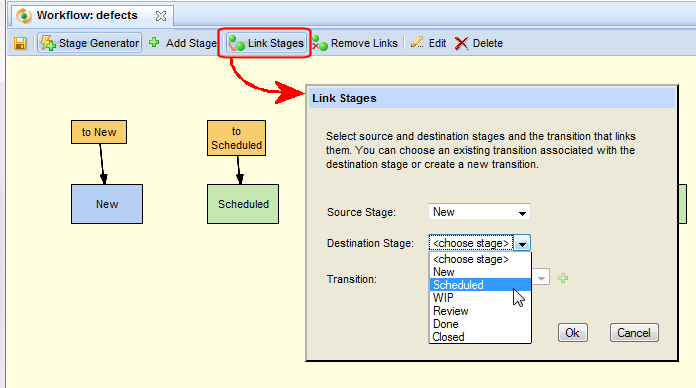Image resolution: width=696 pixels, height=388 pixels.
Task: Confirm the dialog with Ok
Action: 573,333
